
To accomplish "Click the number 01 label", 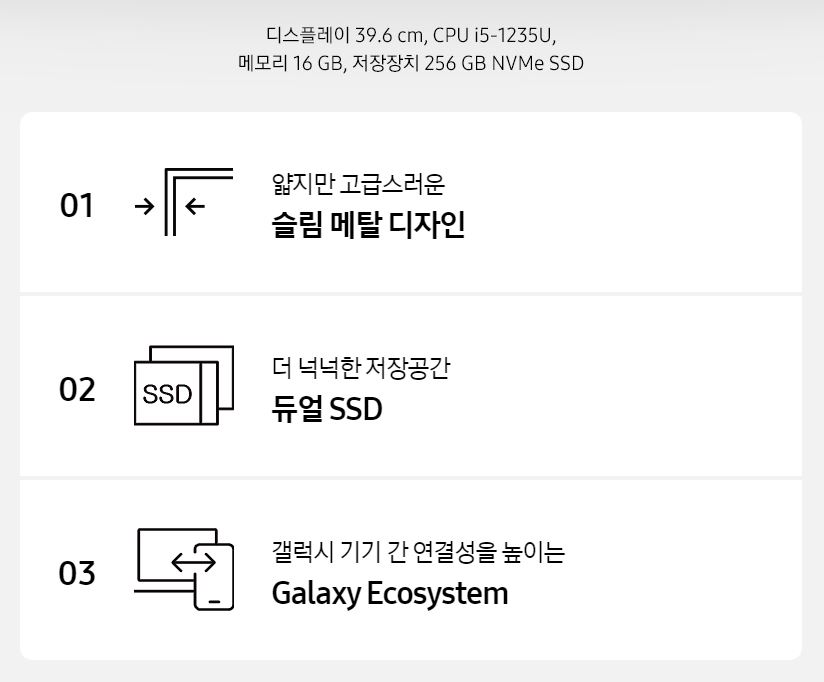I will (x=77, y=205).
